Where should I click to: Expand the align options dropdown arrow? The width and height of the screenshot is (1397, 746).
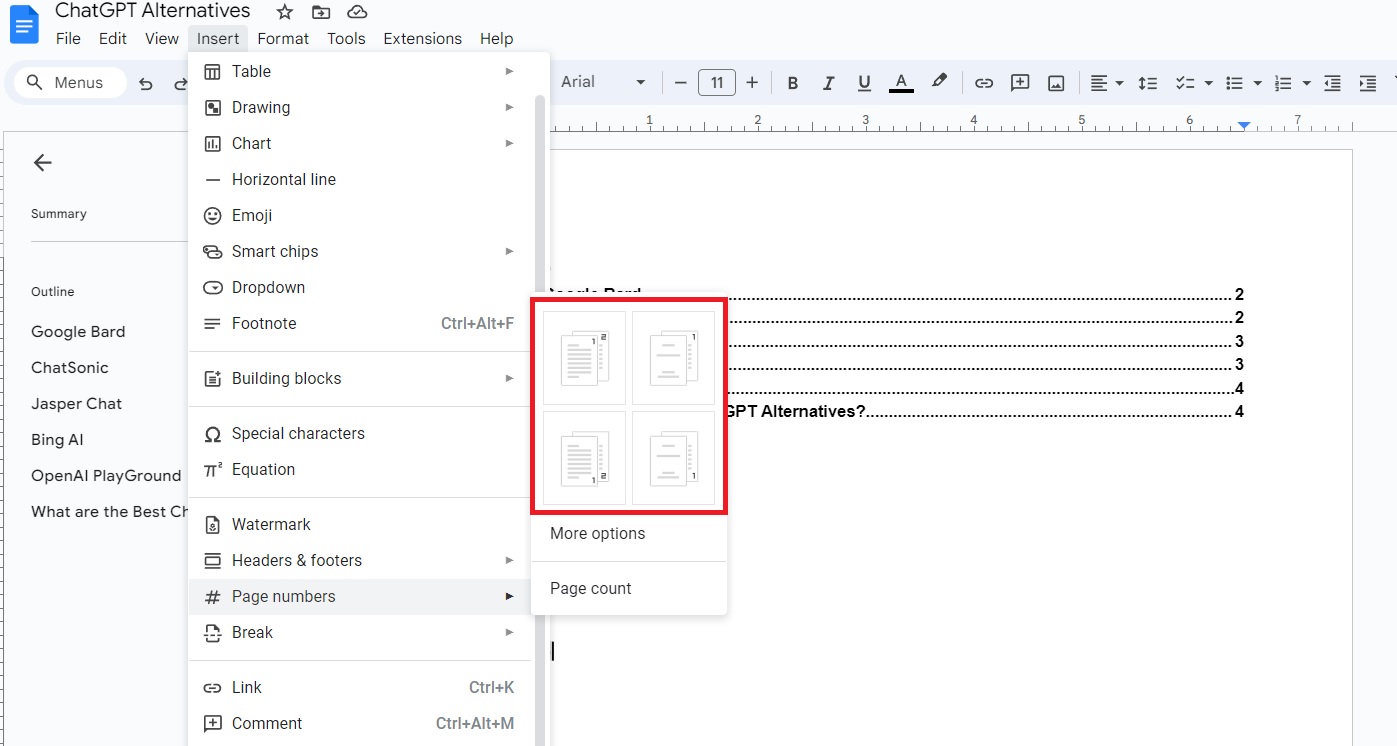pos(1119,83)
